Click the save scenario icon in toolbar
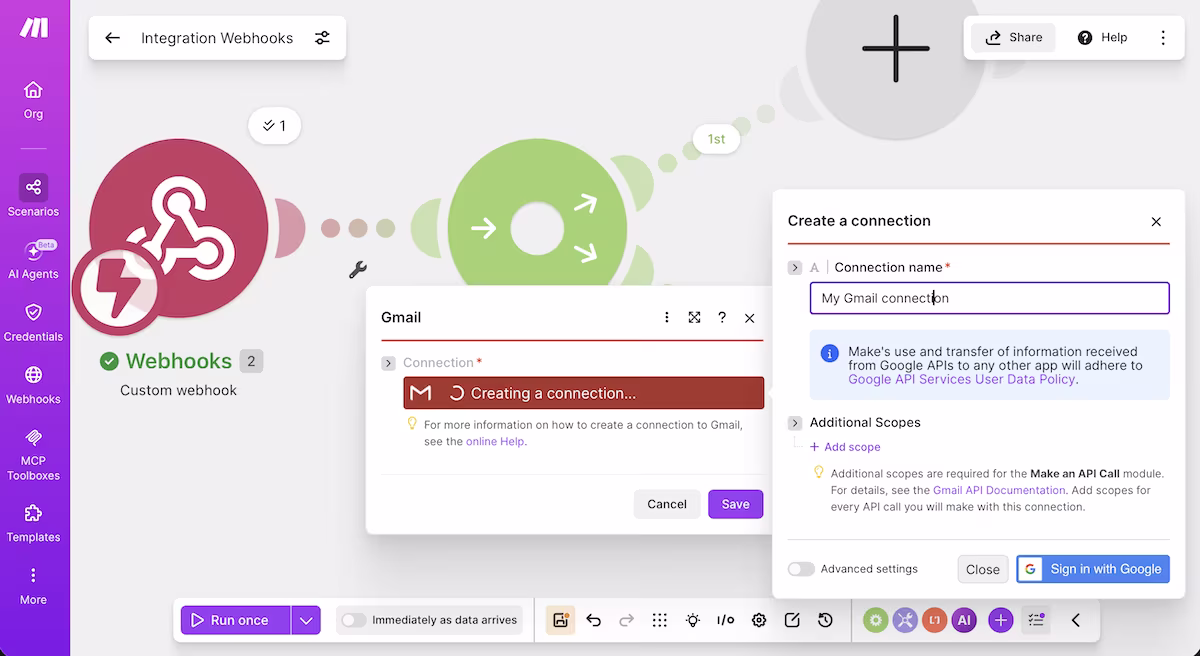This screenshot has width=1200, height=656. tap(560, 620)
